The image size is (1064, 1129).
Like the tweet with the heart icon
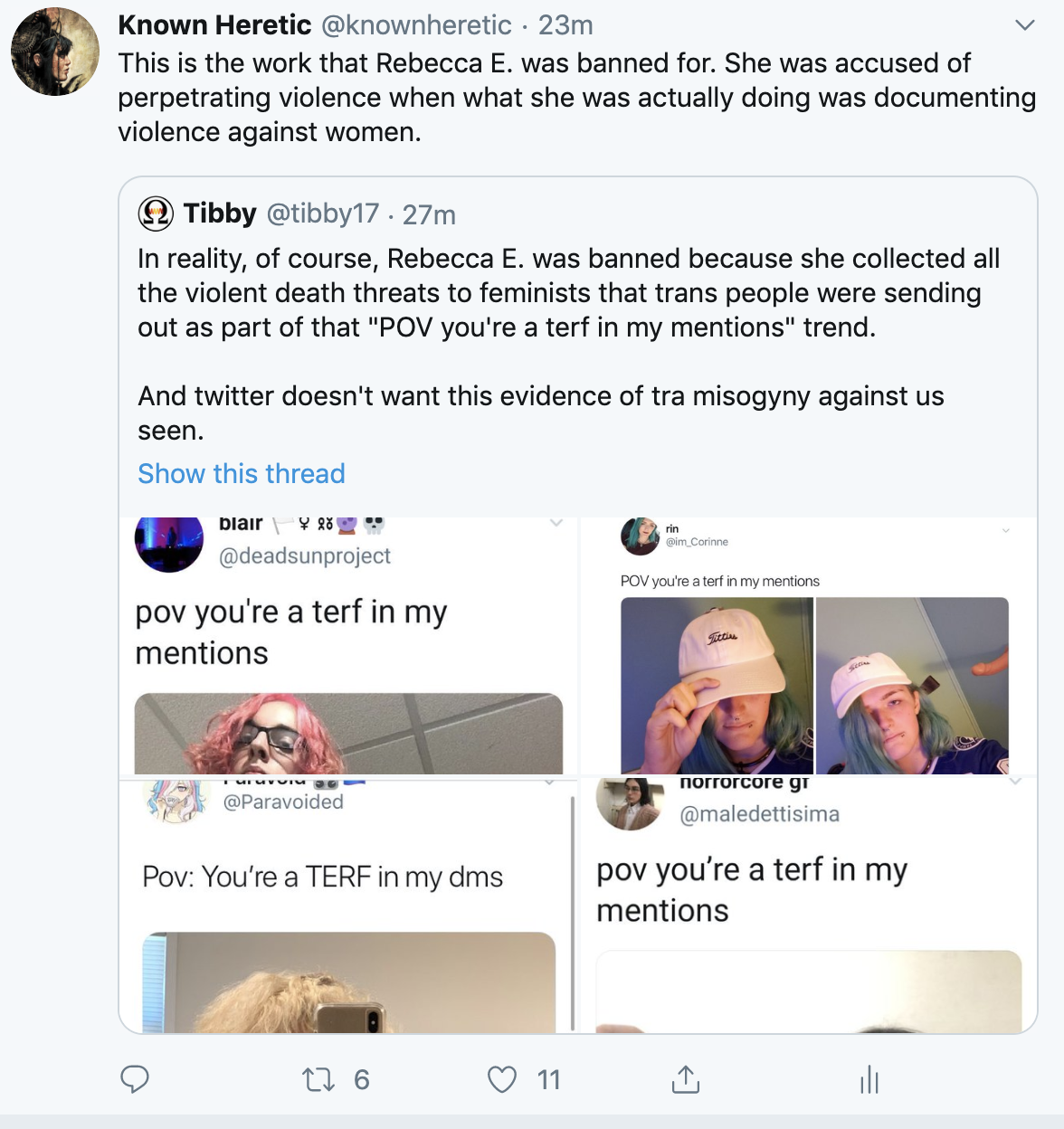pos(502,1079)
